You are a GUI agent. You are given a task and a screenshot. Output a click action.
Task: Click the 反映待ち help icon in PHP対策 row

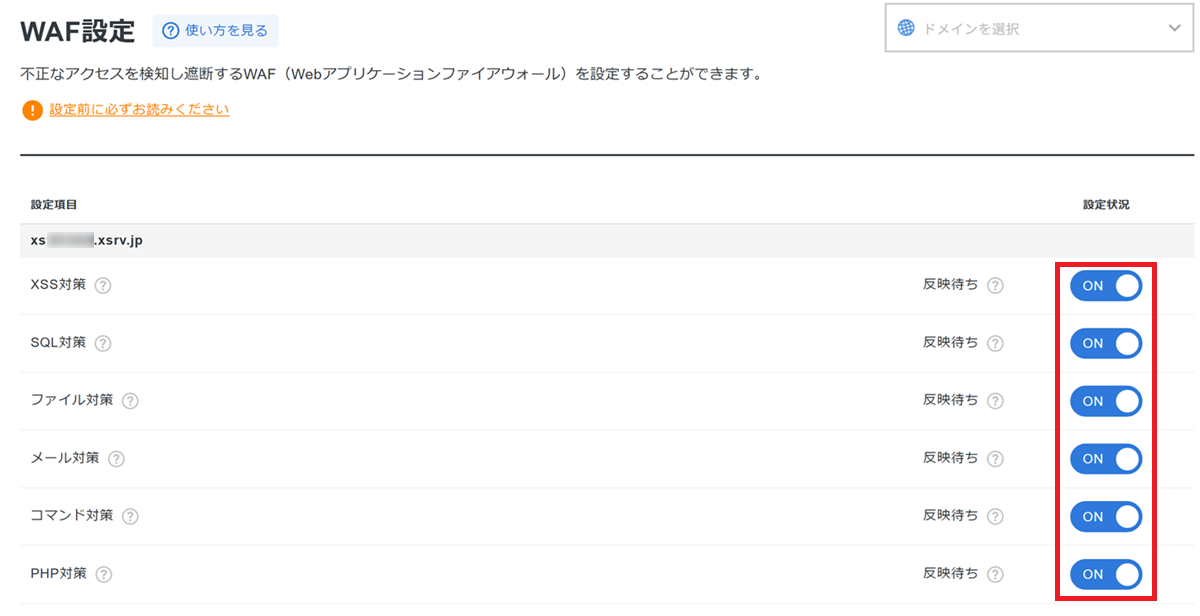coord(995,575)
